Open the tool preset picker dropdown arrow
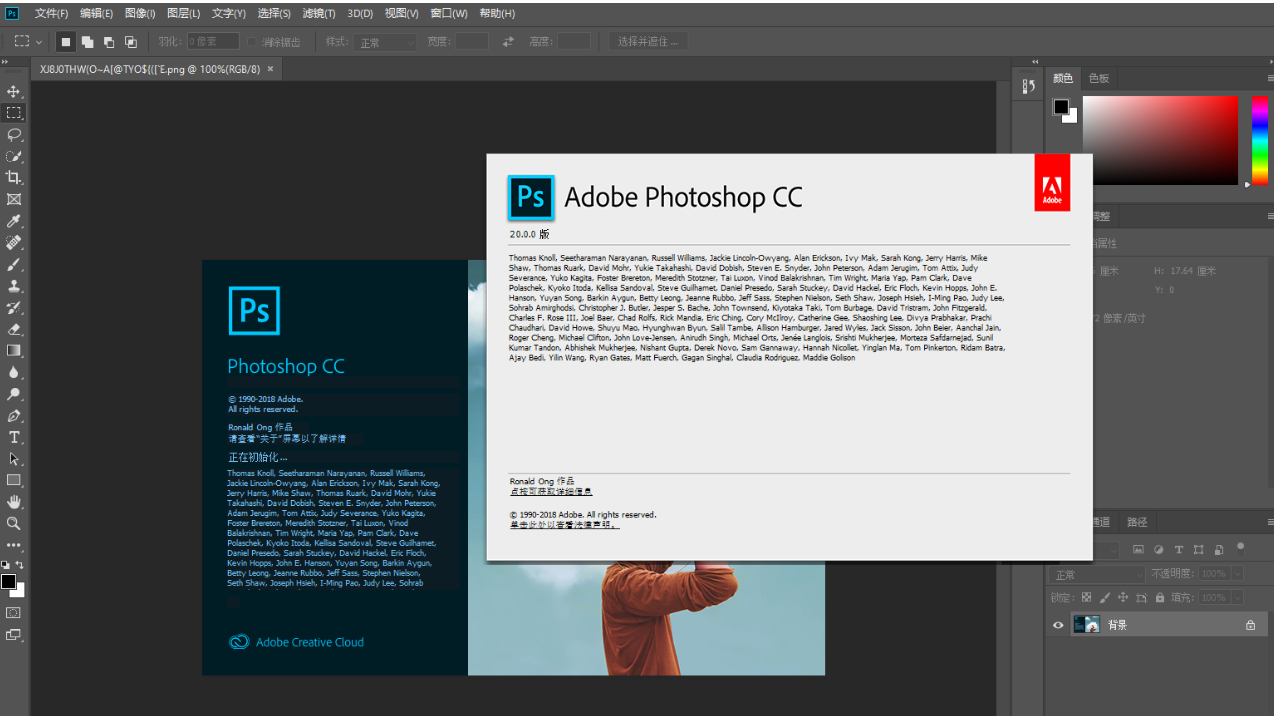This screenshot has width=1274, height=716. click(x=39, y=42)
